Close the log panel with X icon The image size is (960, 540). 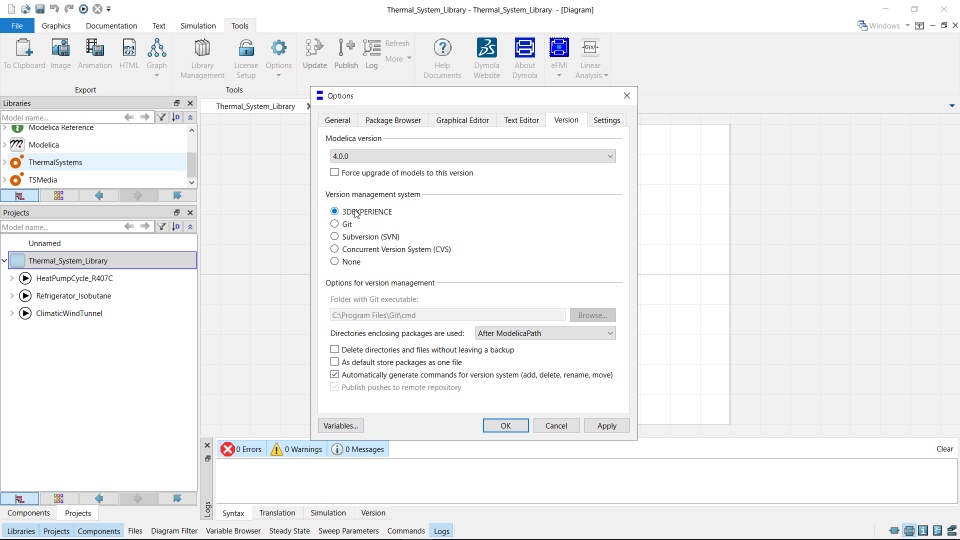(x=207, y=445)
